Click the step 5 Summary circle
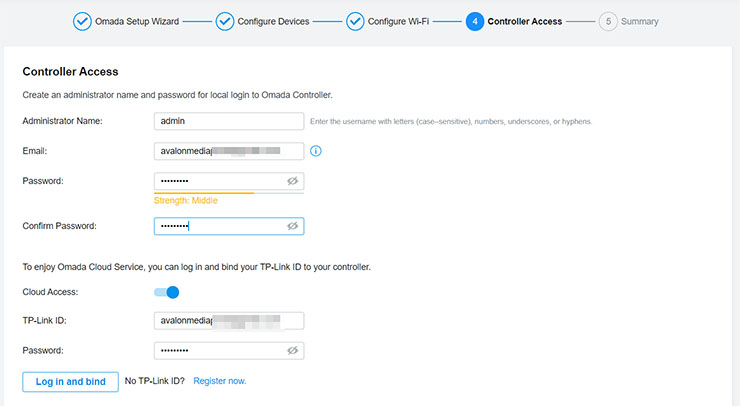 click(608, 21)
